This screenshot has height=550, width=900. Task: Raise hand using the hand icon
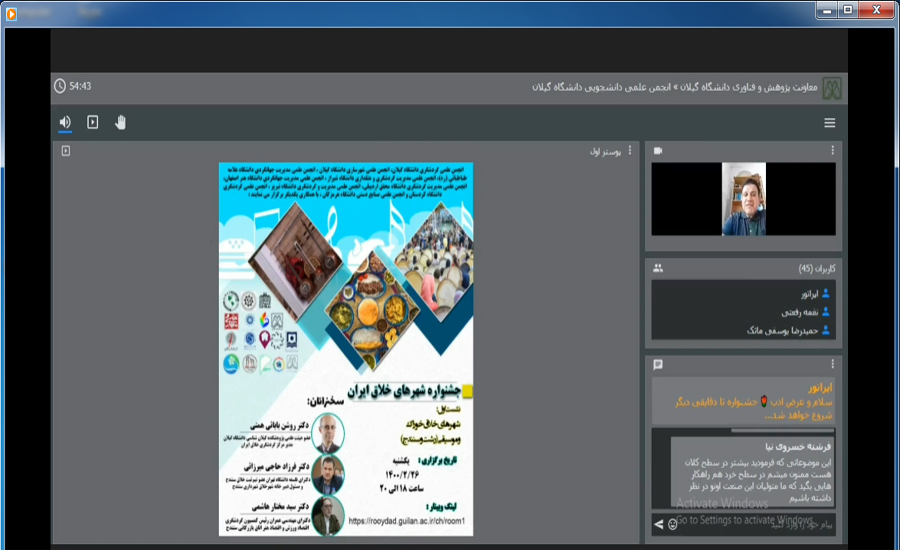click(121, 122)
